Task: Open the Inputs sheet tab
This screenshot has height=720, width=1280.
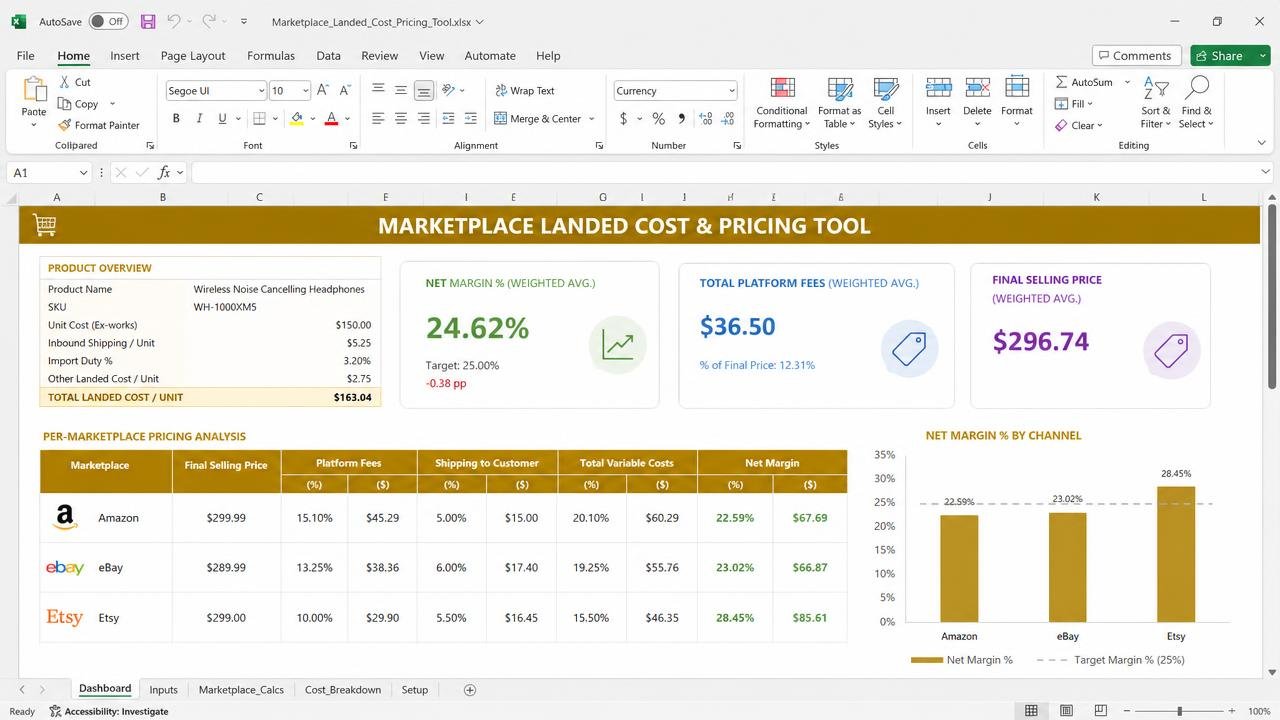Action: coord(163,690)
